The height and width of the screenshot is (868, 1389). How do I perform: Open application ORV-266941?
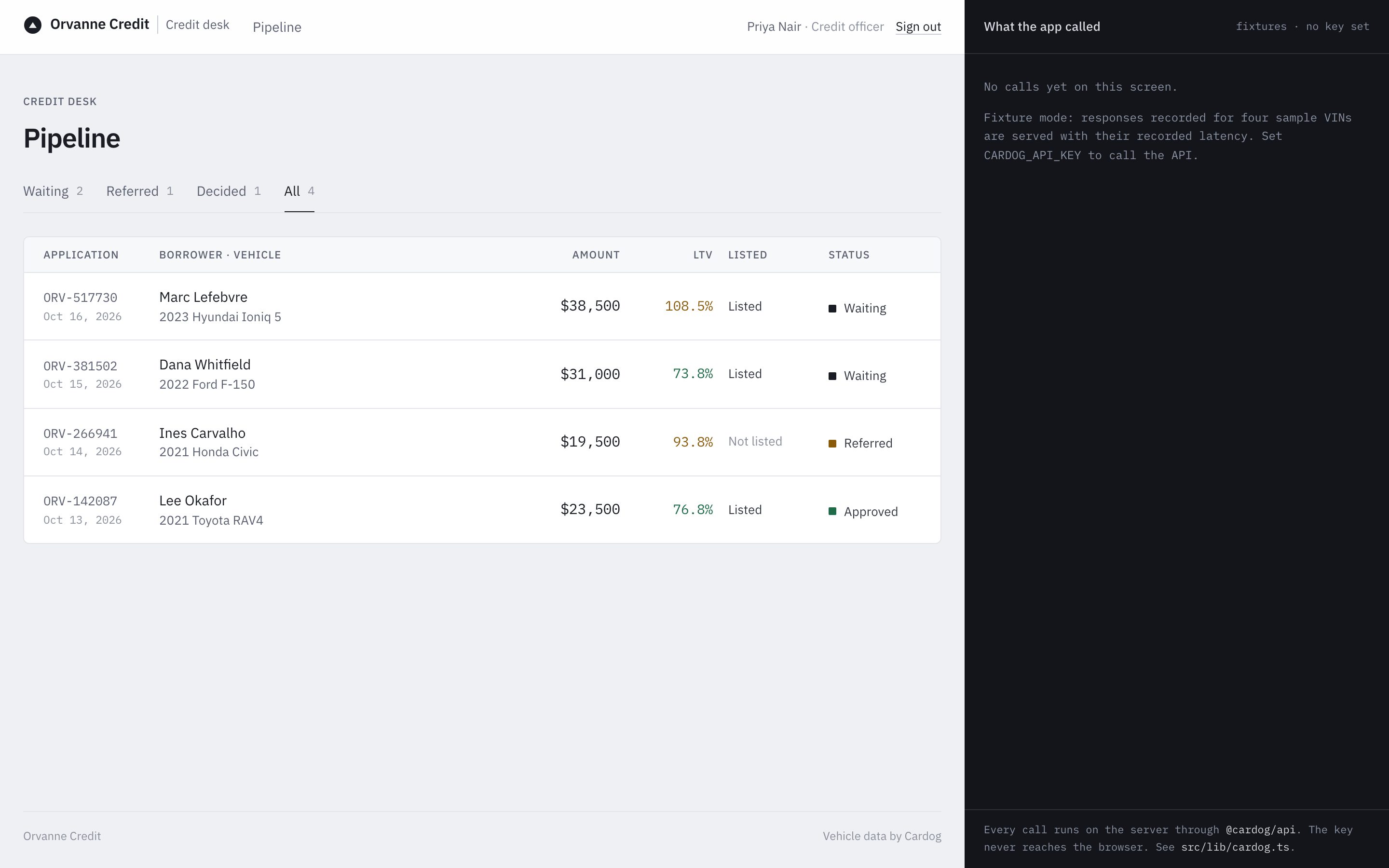tap(81, 434)
